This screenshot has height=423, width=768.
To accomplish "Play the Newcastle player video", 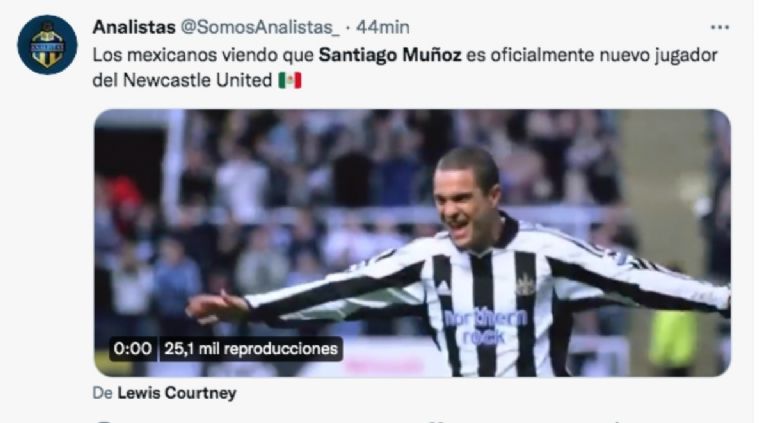I will (412, 243).
